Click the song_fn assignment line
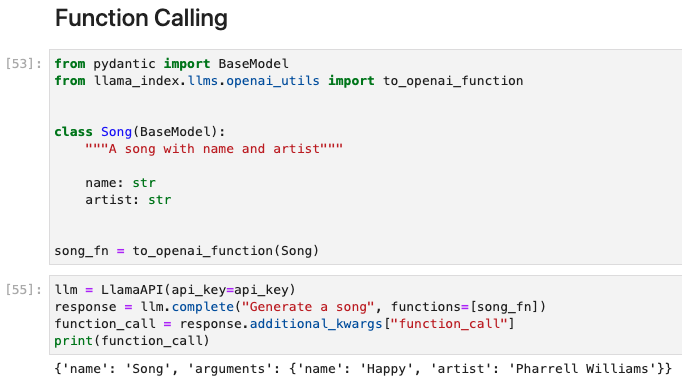 click(187, 251)
